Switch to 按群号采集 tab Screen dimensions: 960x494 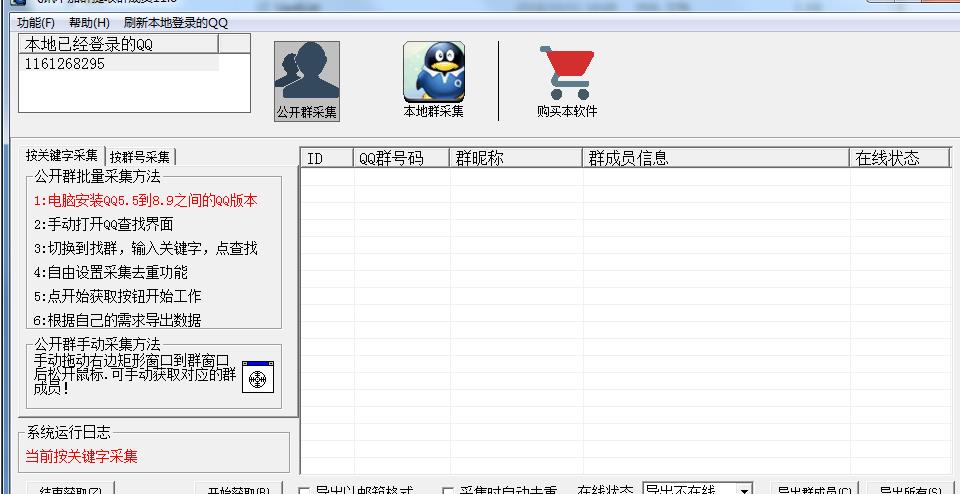pos(140,157)
